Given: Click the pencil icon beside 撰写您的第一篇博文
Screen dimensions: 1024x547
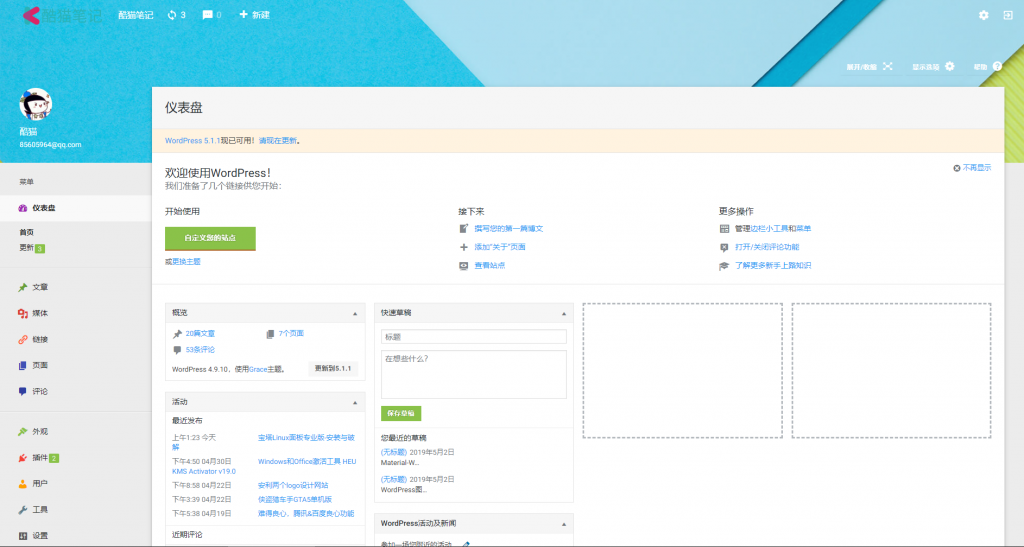Looking at the screenshot, I should pyautogui.click(x=464, y=228).
